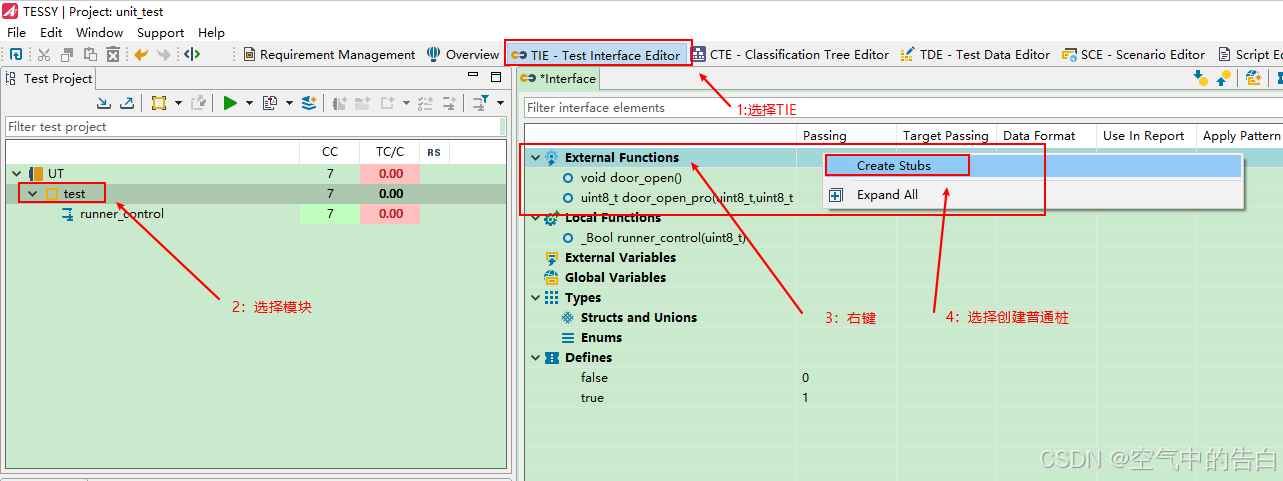
Task: Click the blue stacked layers sparkle icon
Action: 309,102
